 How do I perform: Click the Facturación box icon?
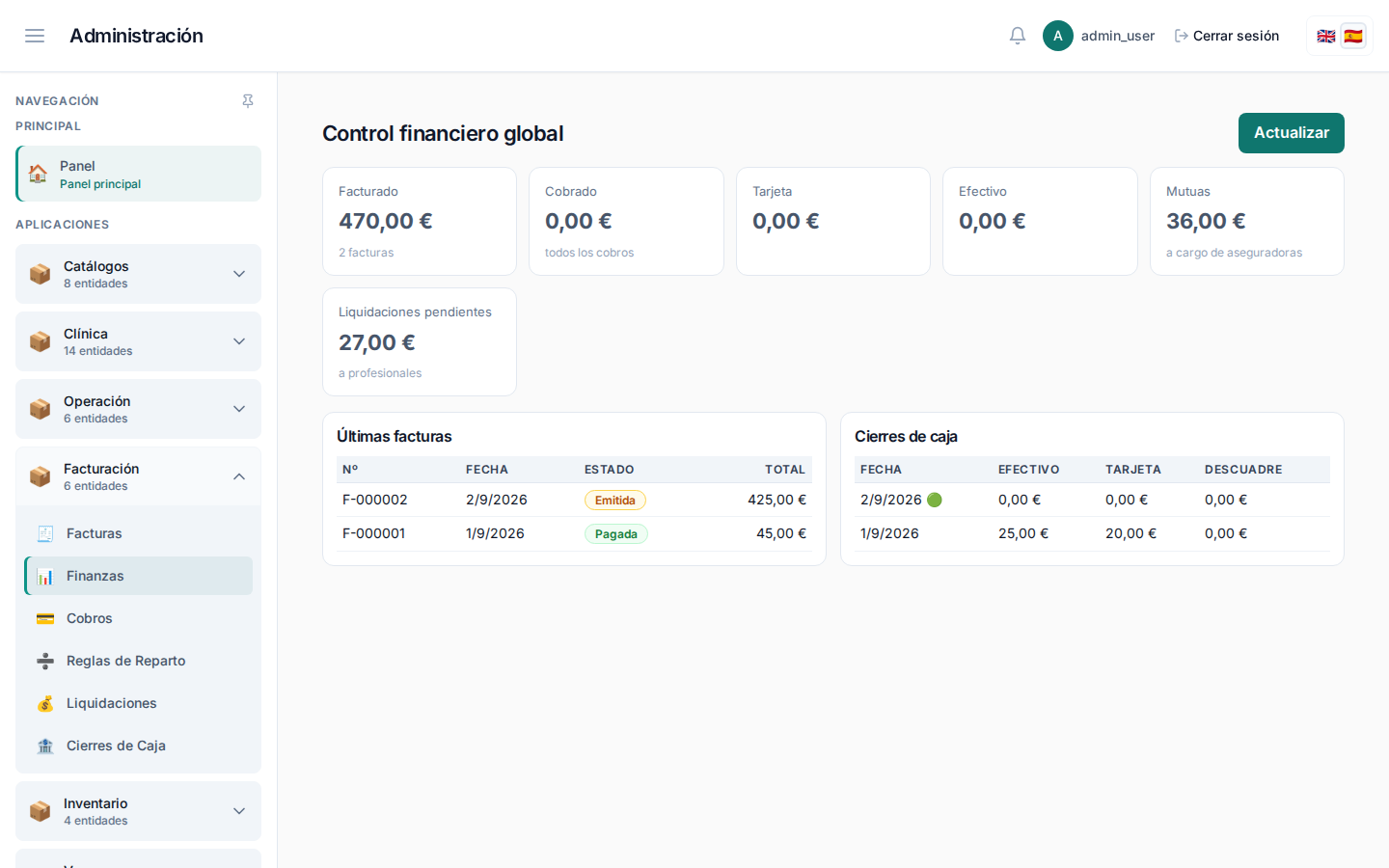[x=40, y=476]
